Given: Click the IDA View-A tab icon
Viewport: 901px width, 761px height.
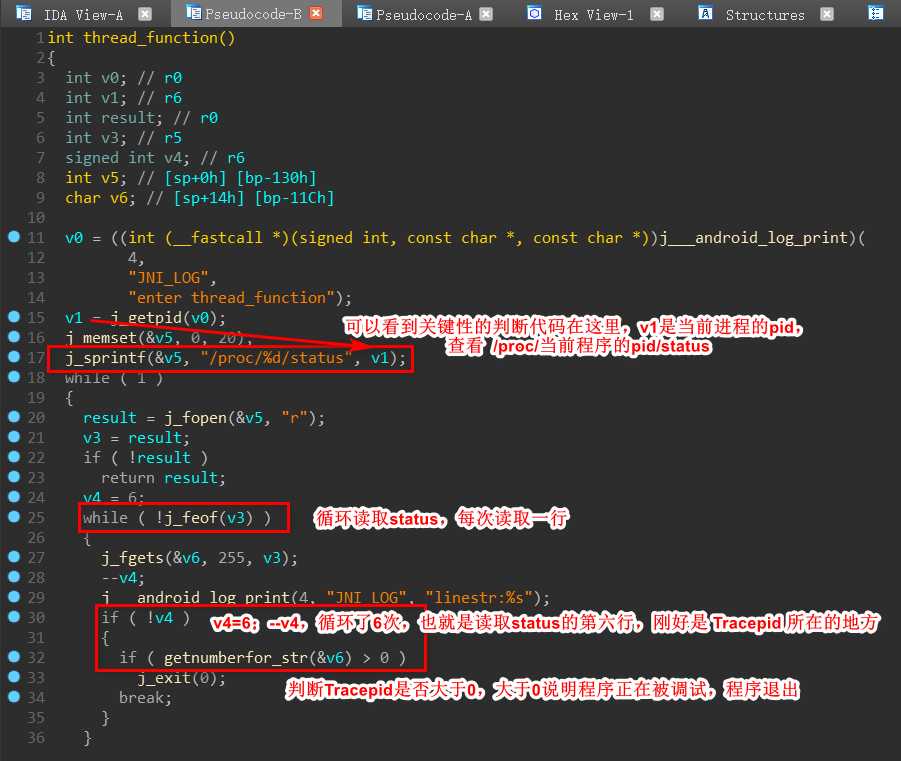Looking at the screenshot, I should [x=24, y=13].
